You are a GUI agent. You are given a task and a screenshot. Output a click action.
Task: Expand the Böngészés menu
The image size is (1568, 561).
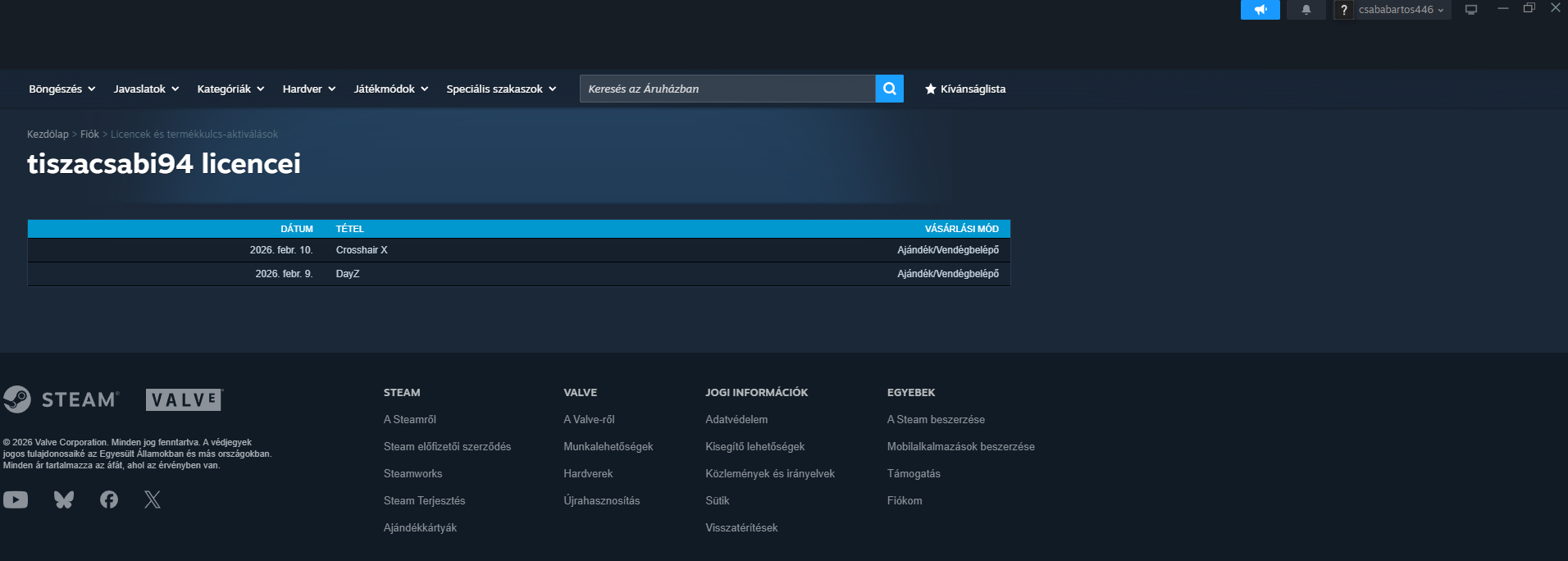coord(62,89)
